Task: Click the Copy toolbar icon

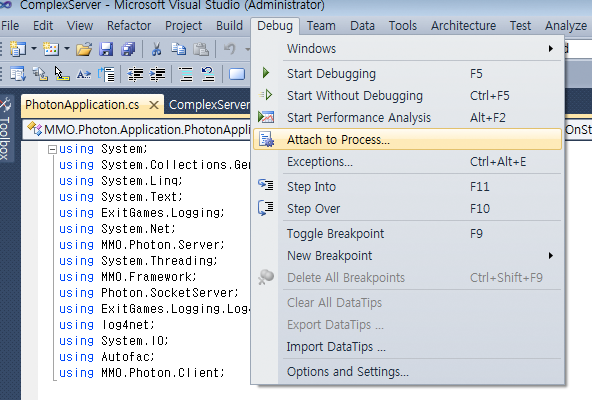Action: tap(178, 49)
